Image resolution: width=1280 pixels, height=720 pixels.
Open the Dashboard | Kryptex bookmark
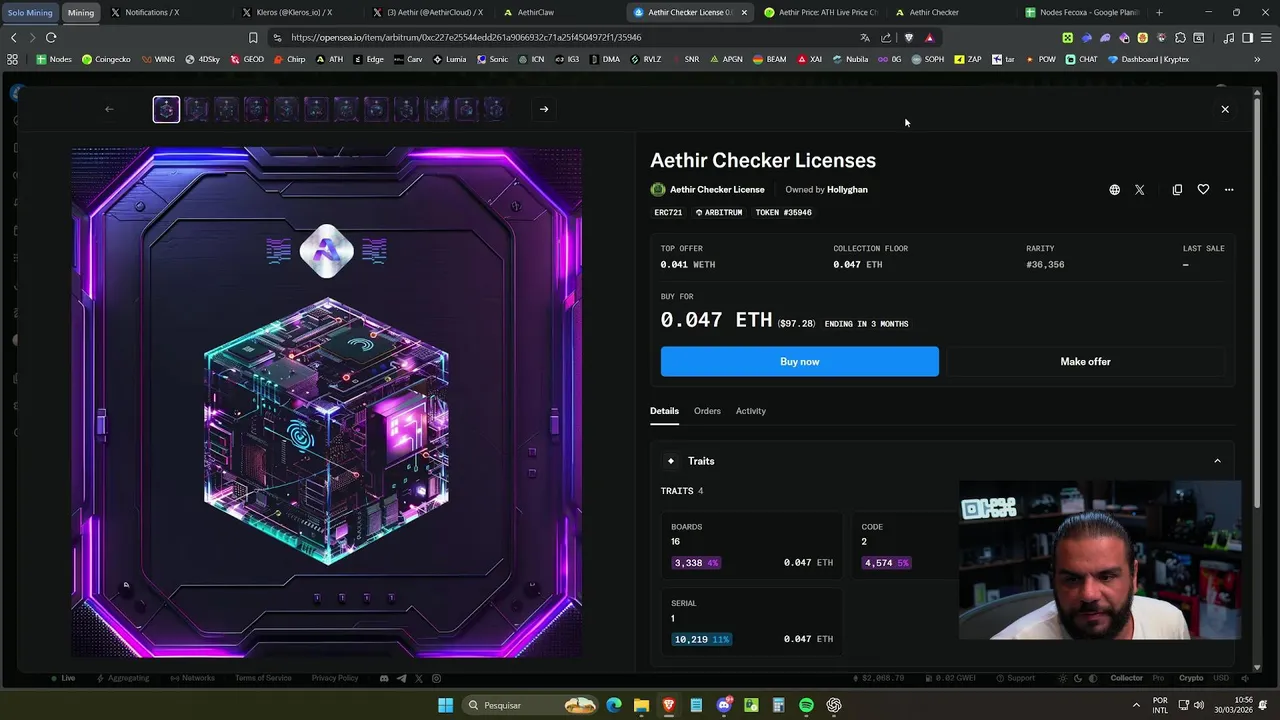click(1148, 59)
